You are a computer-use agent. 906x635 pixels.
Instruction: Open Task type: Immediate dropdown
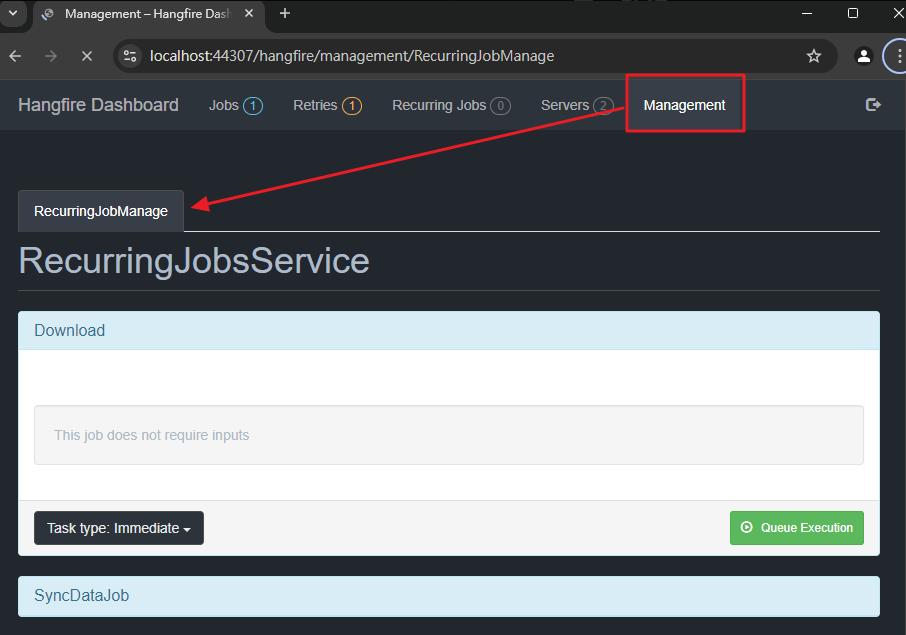point(119,528)
